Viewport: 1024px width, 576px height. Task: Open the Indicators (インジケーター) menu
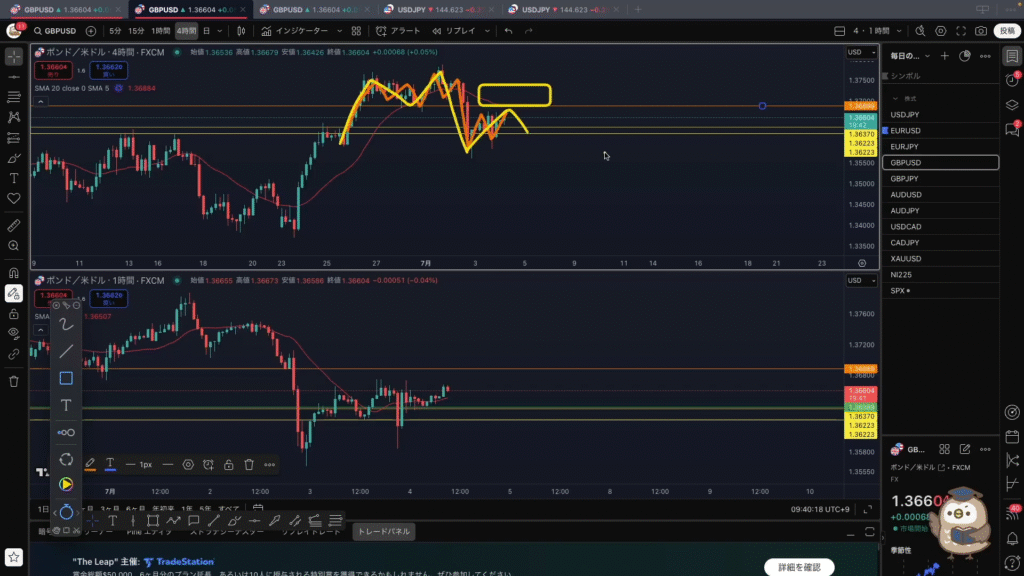tap(295, 31)
